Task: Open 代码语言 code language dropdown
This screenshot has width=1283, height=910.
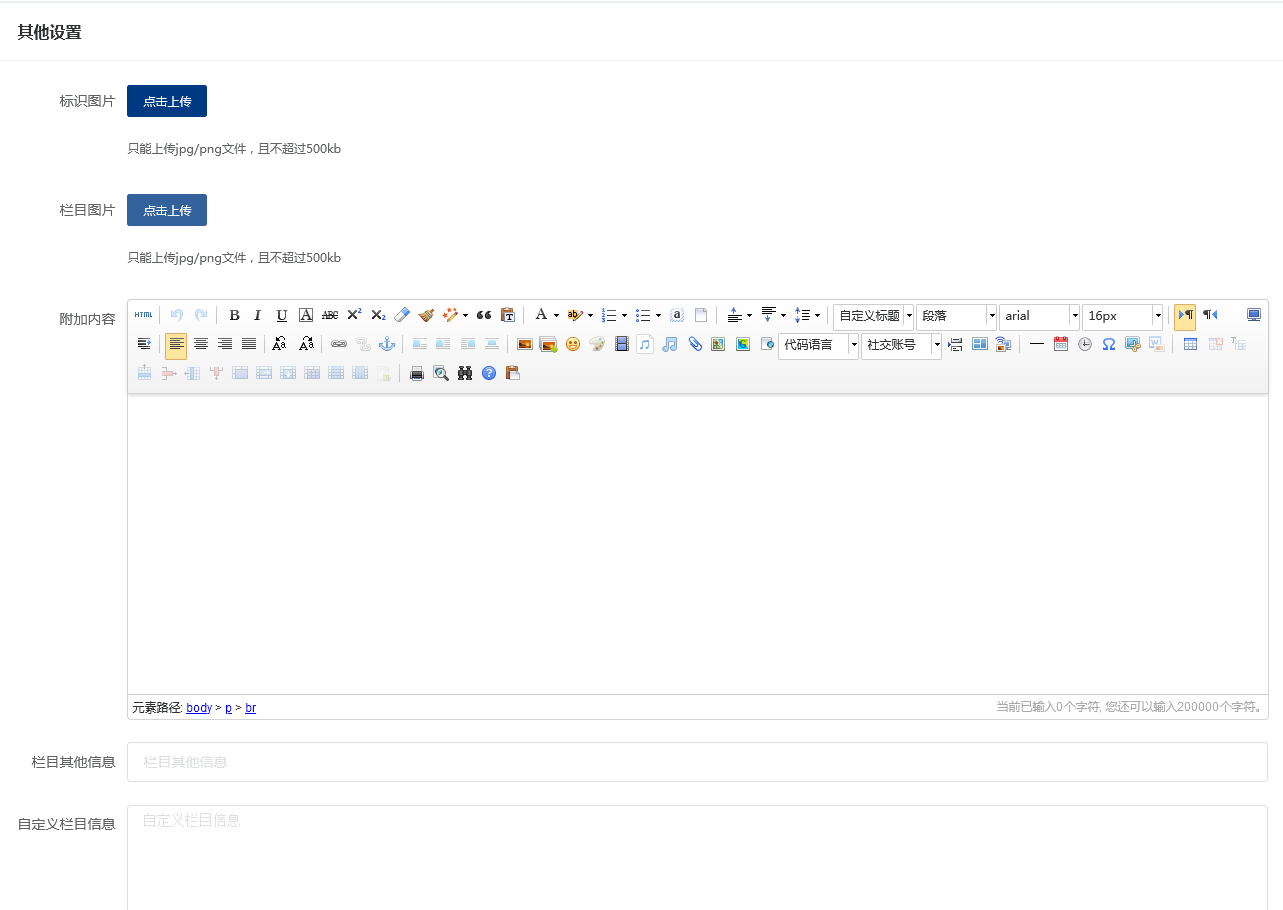Action: pyautogui.click(x=819, y=346)
